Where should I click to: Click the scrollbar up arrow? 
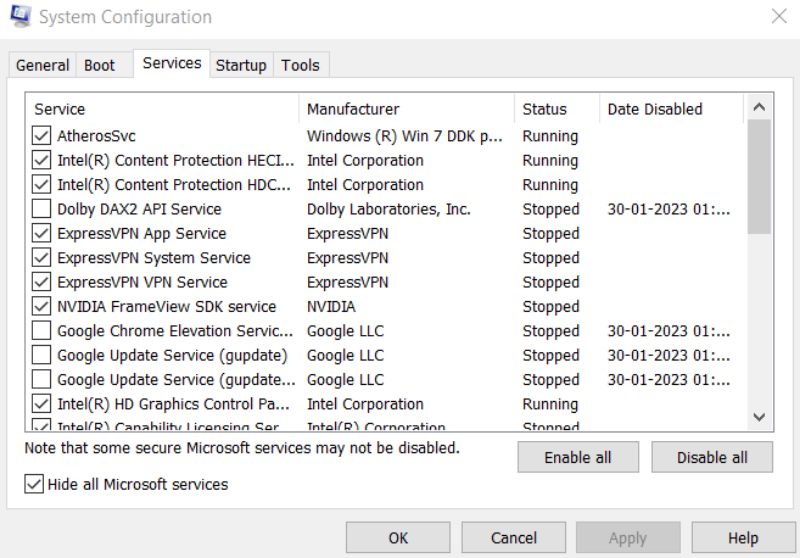click(759, 107)
